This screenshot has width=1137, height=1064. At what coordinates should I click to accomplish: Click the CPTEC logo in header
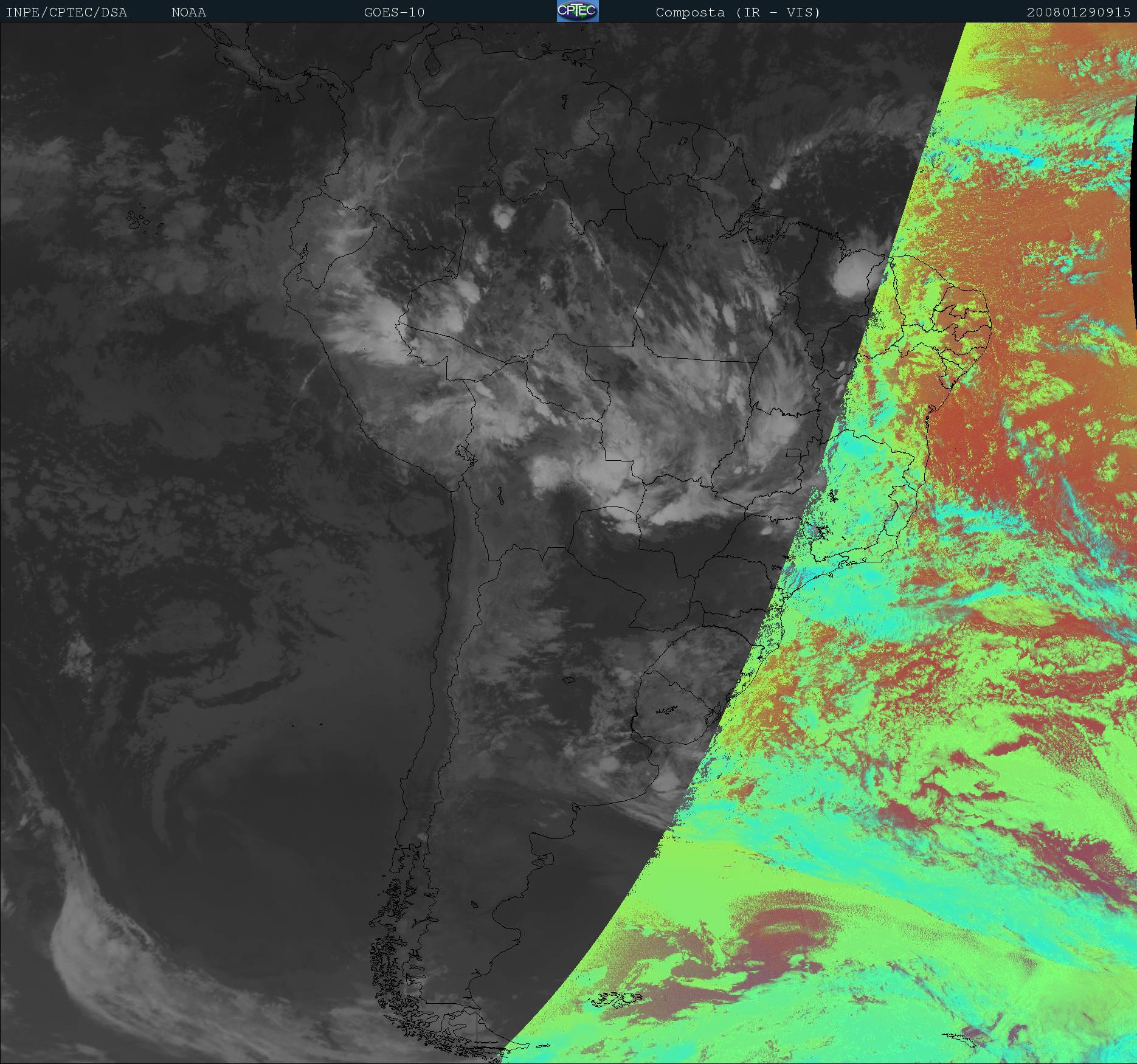pyautogui.click(x=577, y=11)
